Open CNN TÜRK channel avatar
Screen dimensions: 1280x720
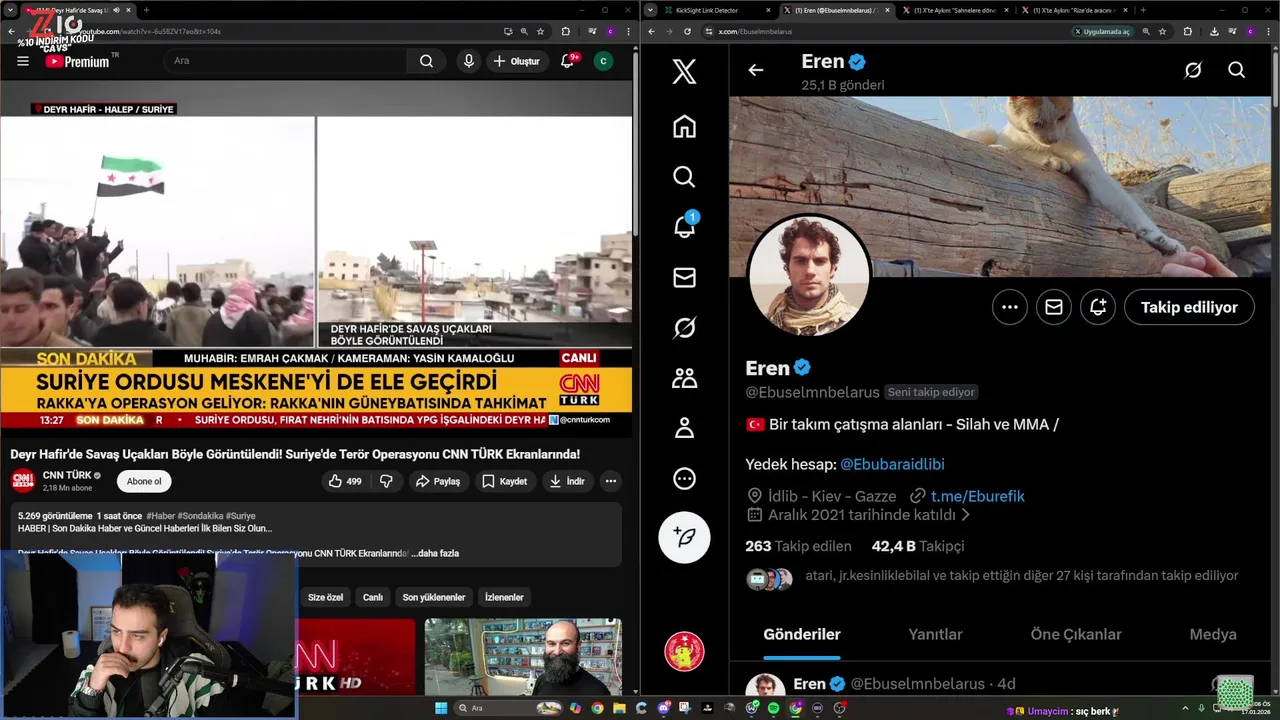pyautogui.click(x=23, y=481)
